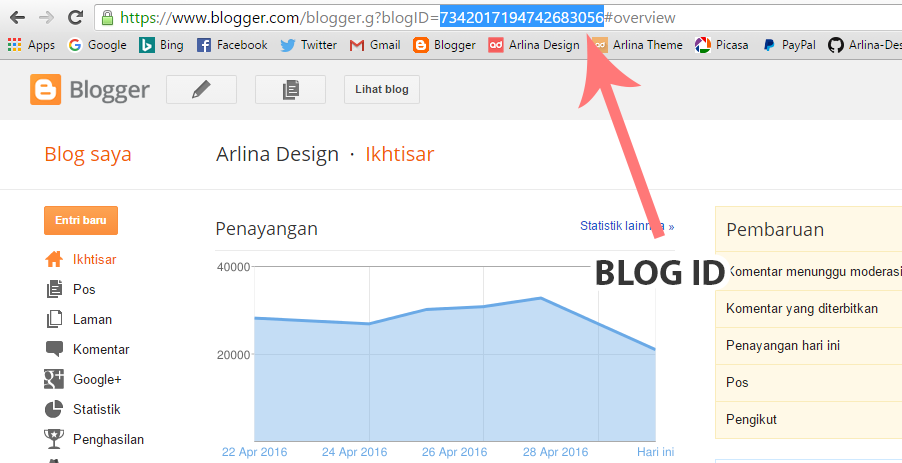Click the Pos document icon
Image resolution: width=902 pixels, height=463 pixels.
(x=54, y=289)
